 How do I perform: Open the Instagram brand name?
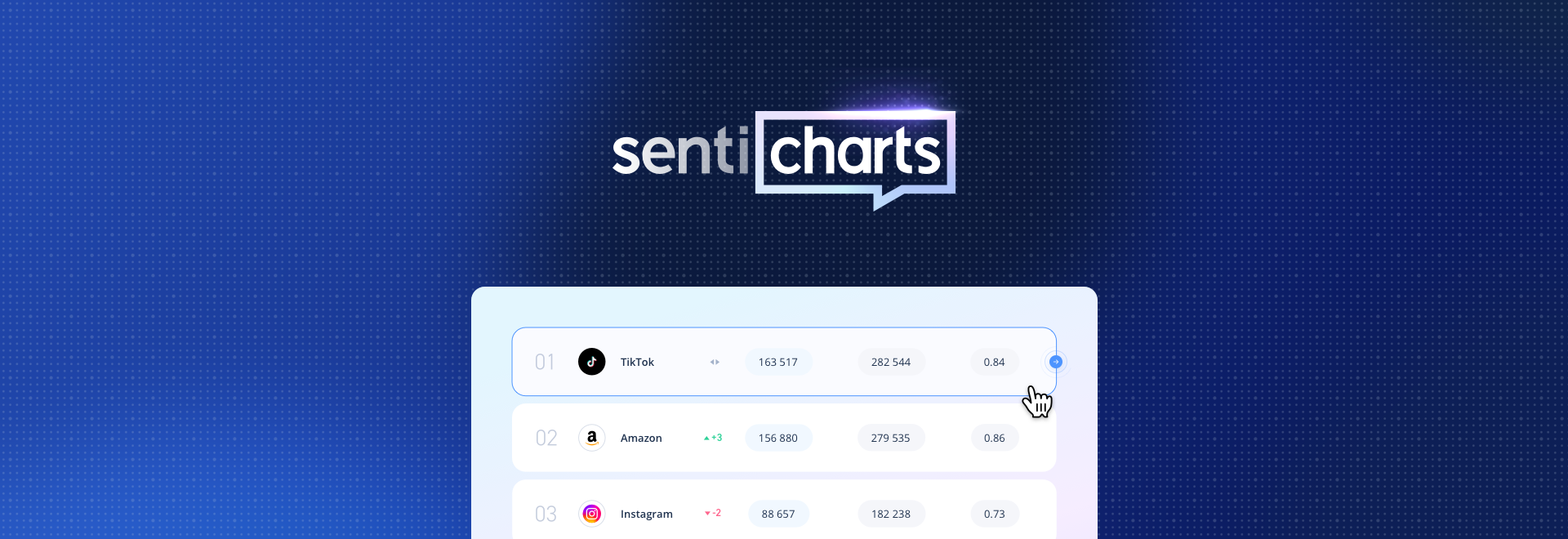[646, 514]
